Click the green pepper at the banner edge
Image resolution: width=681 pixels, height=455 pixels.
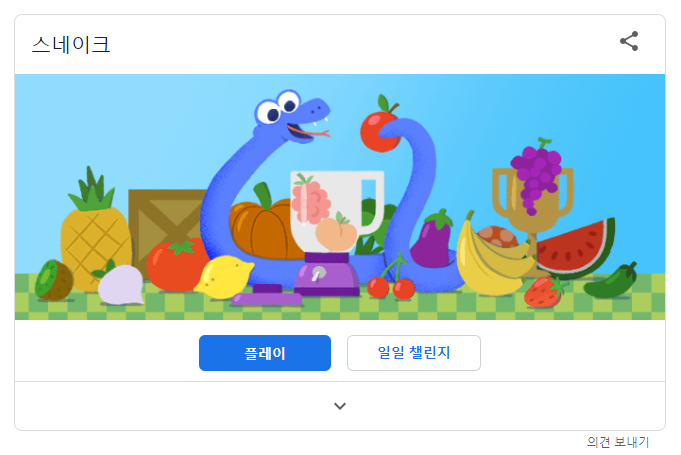[610, 281]
